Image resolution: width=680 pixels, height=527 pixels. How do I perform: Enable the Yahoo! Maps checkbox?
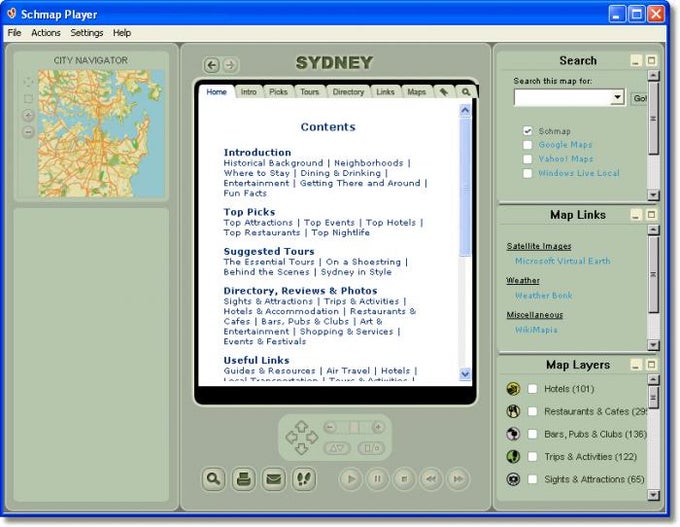point(527,159)
